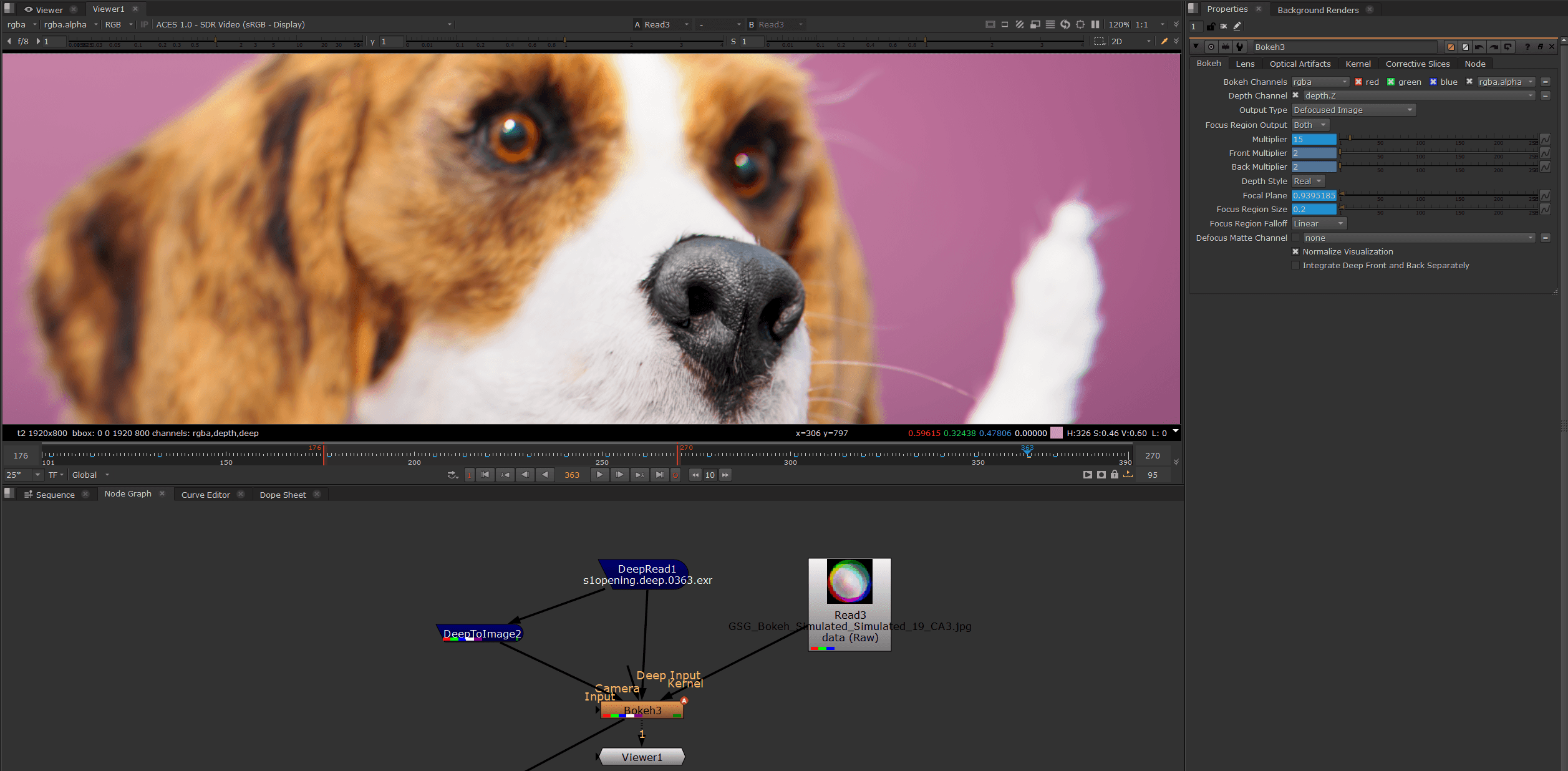Click the undo arrow in Bokeh3 properties
The width and height of the screenshot is (1568, 771).
tap(1479, 47)
